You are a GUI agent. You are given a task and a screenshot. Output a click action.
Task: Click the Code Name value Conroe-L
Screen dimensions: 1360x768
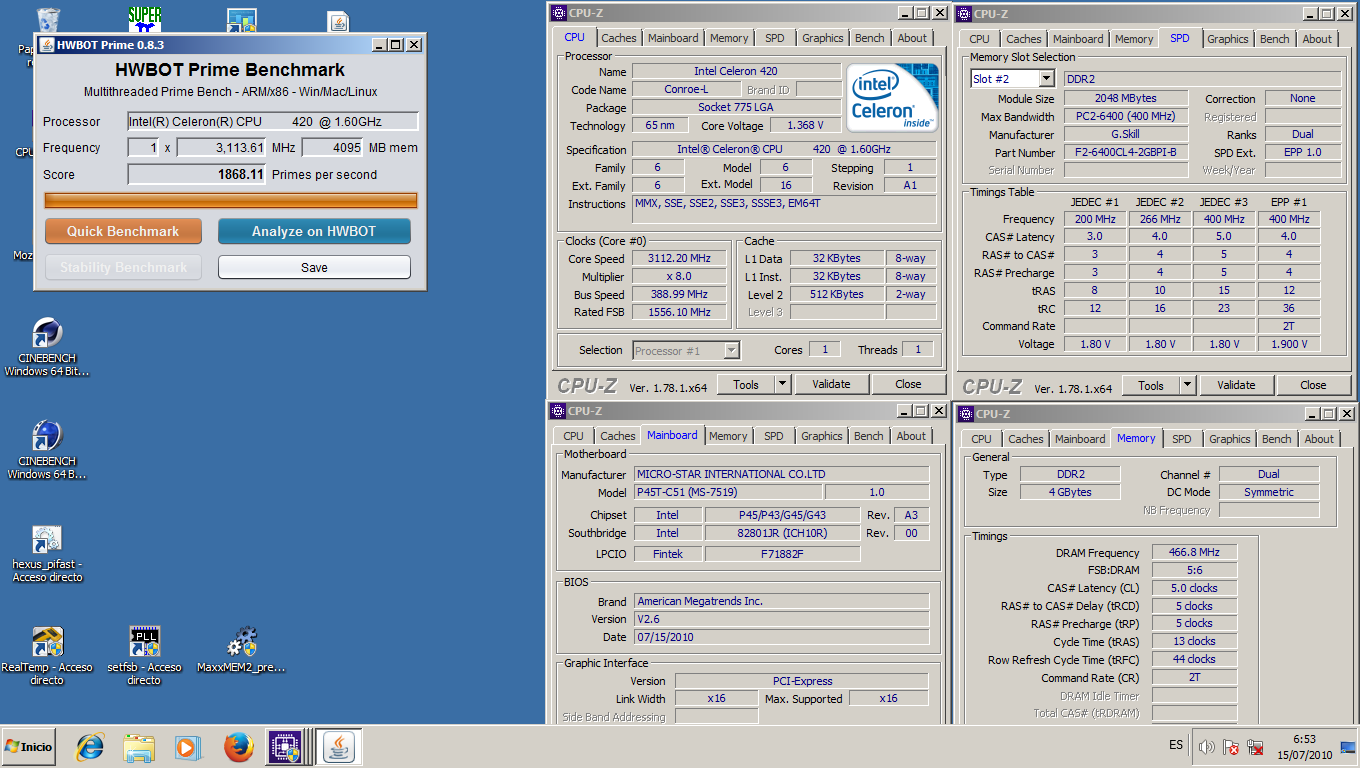[686, 90]
